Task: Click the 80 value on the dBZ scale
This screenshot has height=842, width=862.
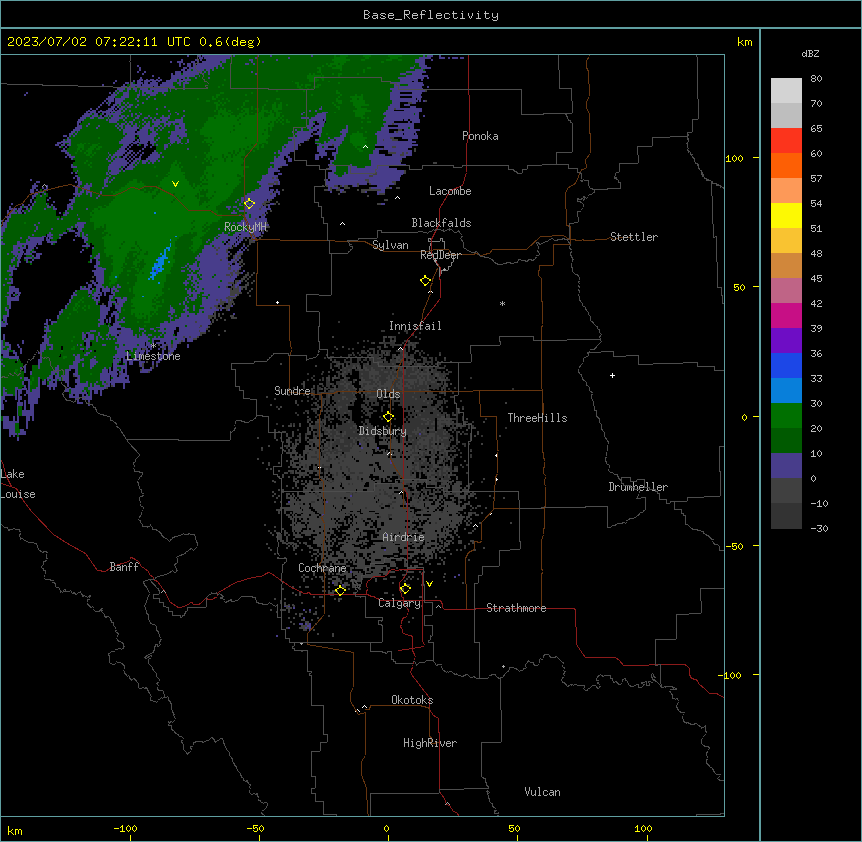Action: click(x=816, y=78)
